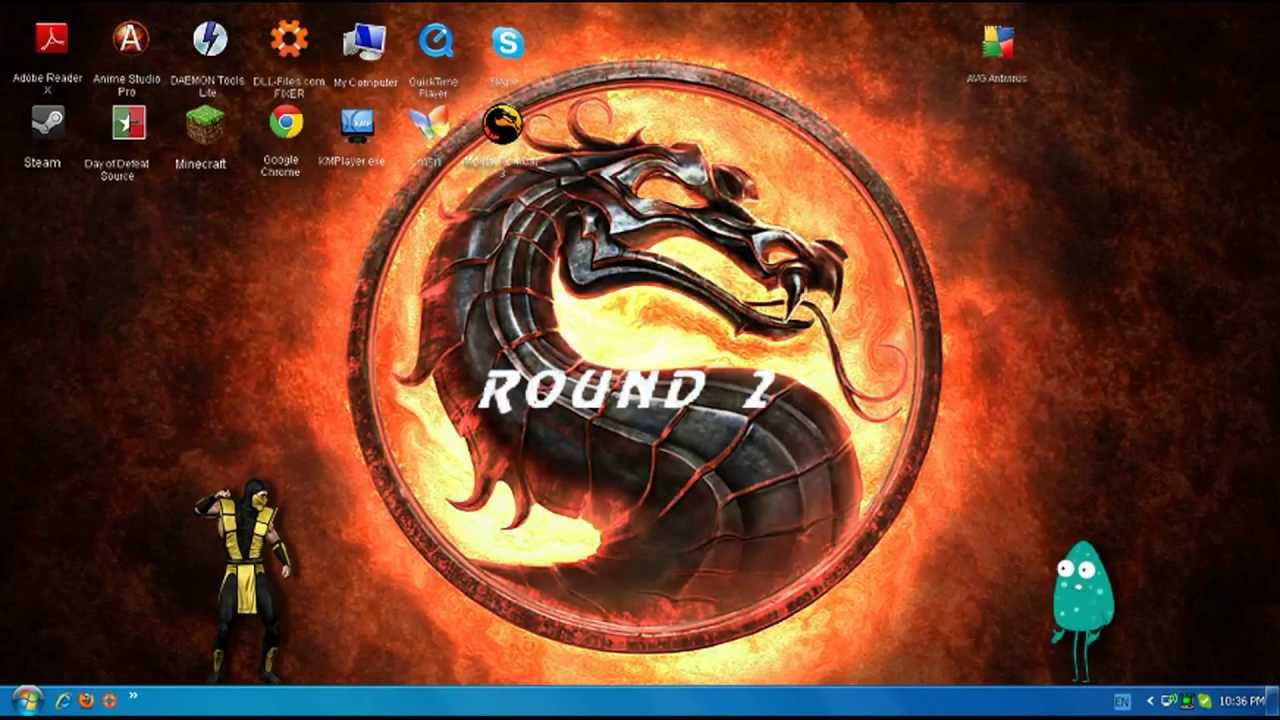Launch Internet Explorer from quick launch
The height and width of the screenshot is (720, 1280).
(x=63, y=701)
